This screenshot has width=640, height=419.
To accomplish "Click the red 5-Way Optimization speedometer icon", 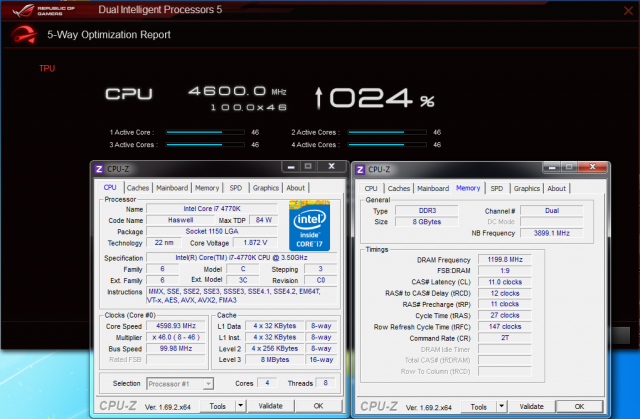I will coord(24,35).
